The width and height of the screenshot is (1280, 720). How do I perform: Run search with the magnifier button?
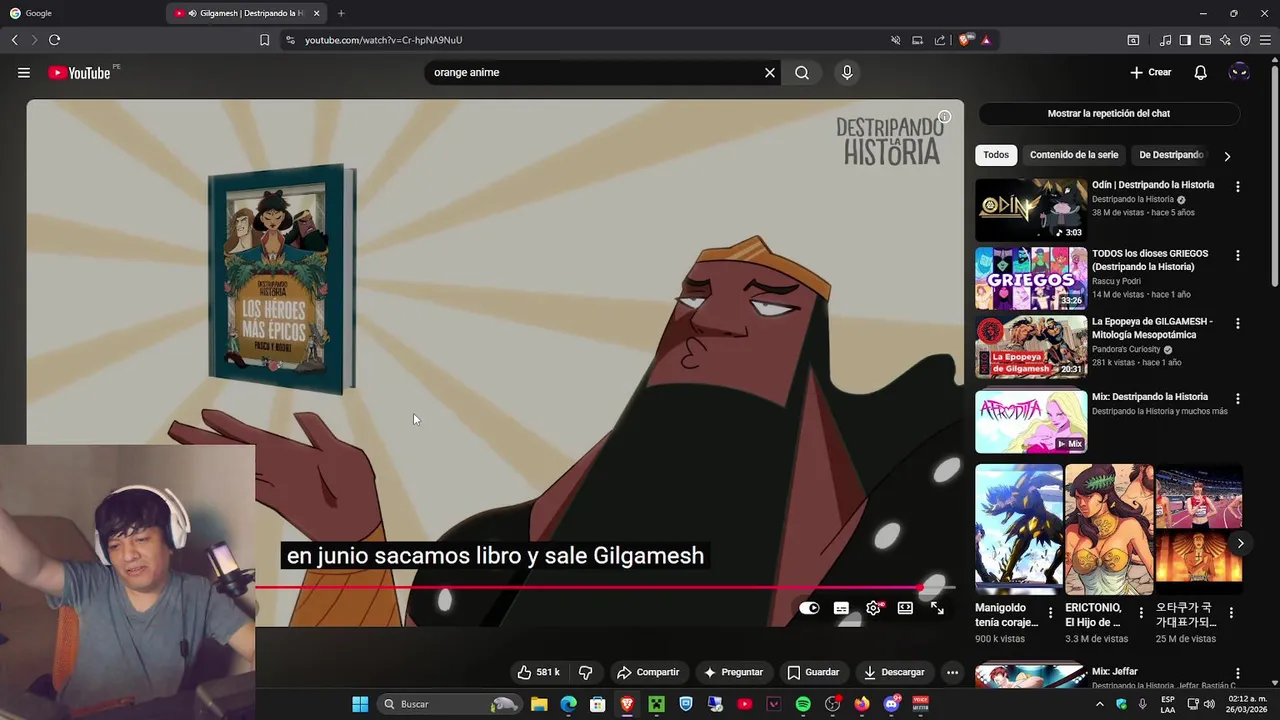[x=802, y=73]
